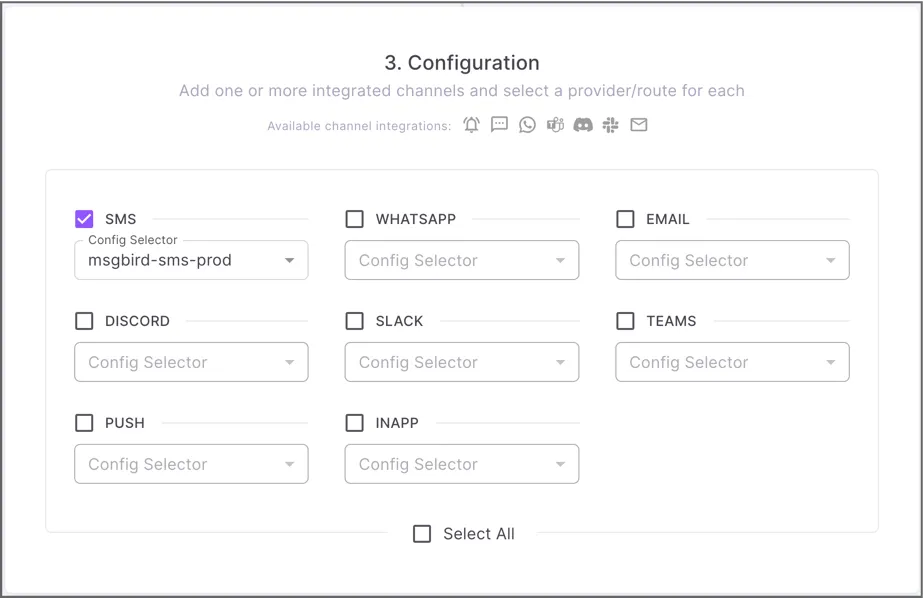Tick the EMAIL channel checkbox
The height and width of the screenshot is (598, 924).
point(626,219)
